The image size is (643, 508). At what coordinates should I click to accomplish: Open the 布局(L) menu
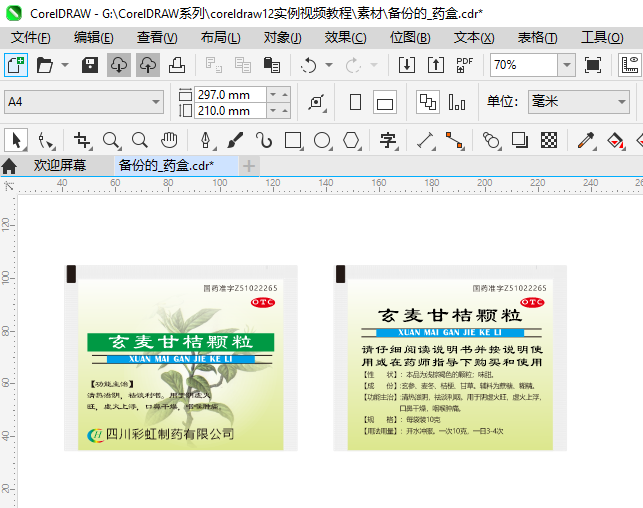pos(220,38)
